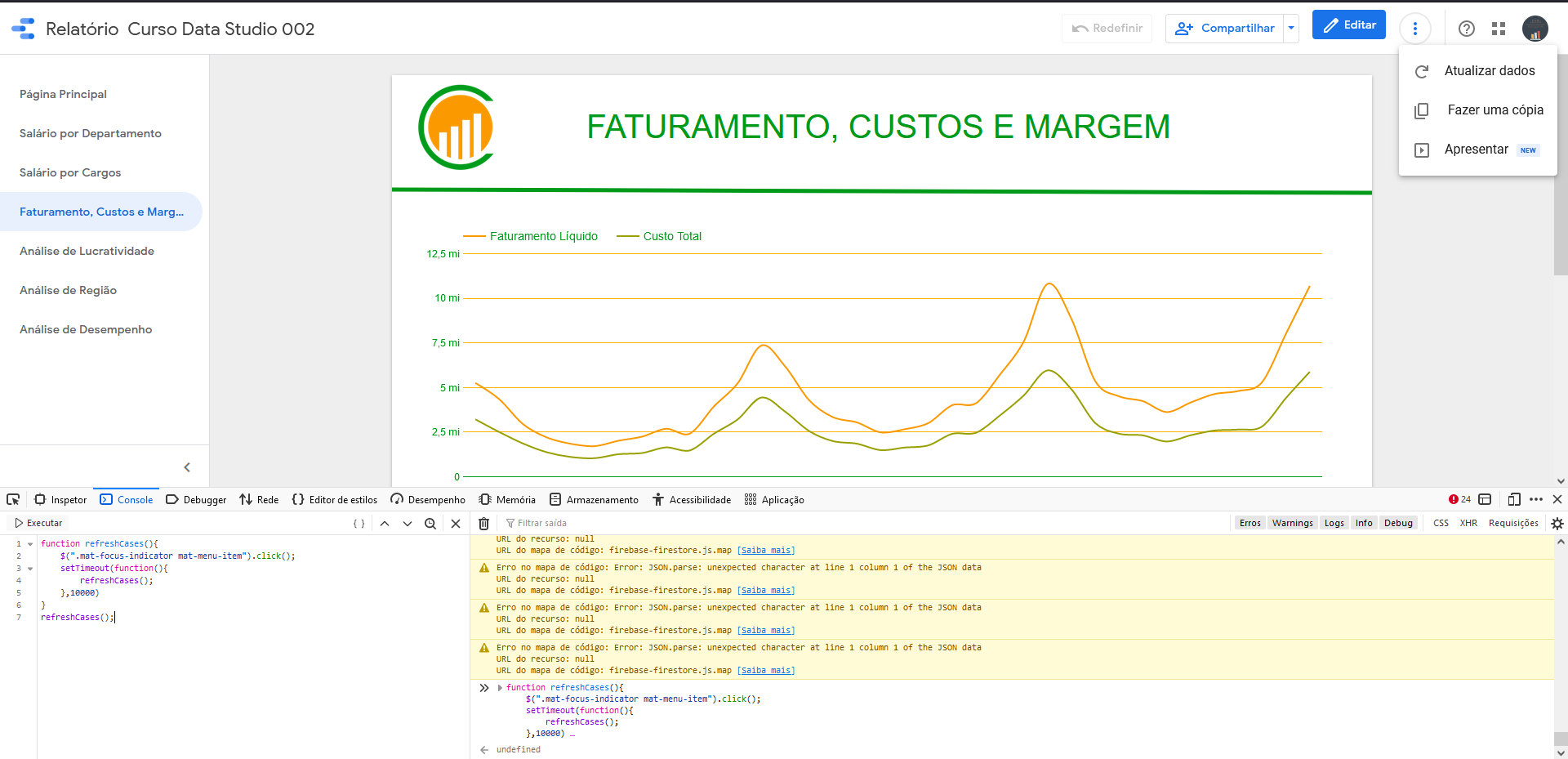Click the error count badge showing 24

tap(1459, 499)
